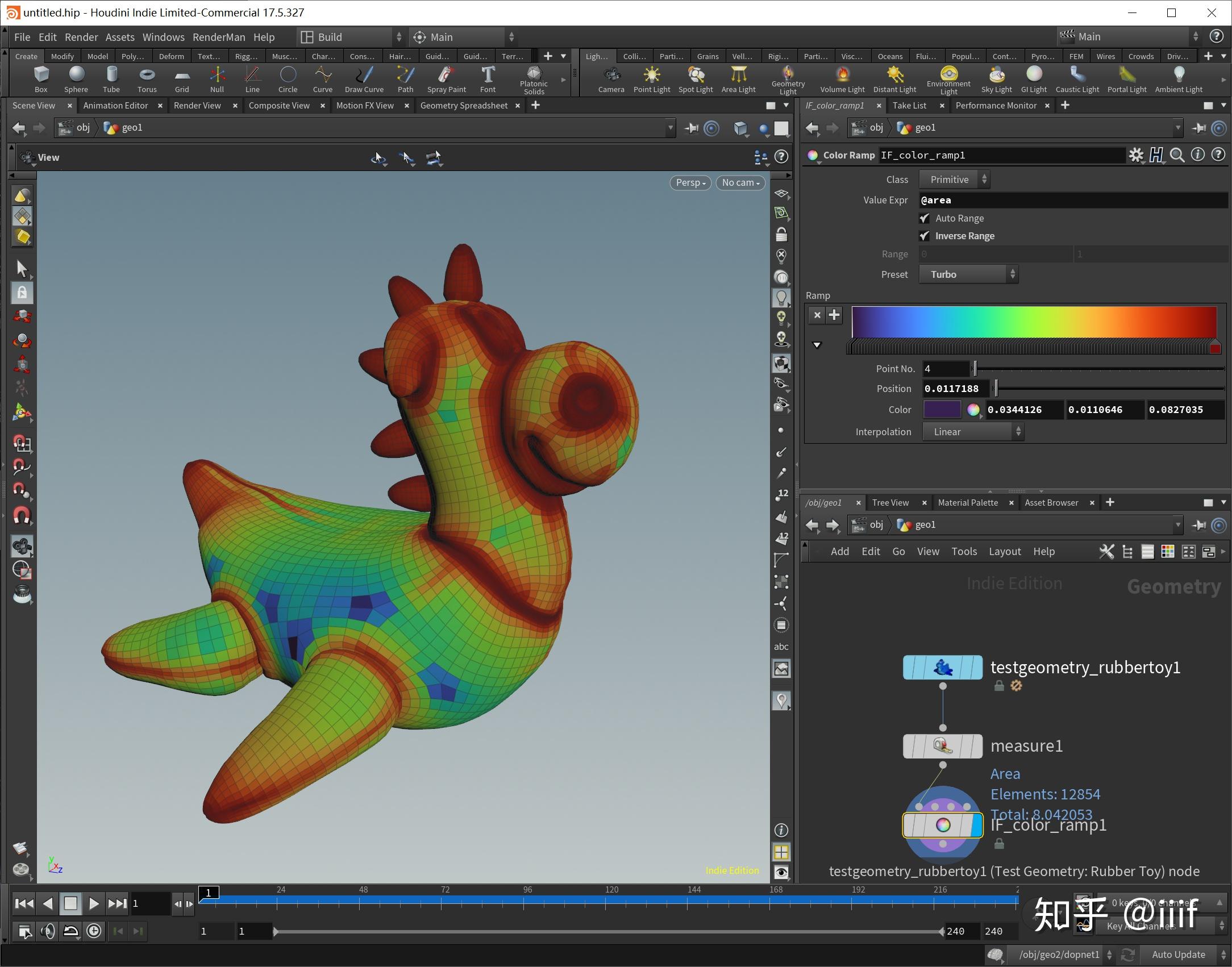Open the Turbo preset dropdown

click(968, 274)
